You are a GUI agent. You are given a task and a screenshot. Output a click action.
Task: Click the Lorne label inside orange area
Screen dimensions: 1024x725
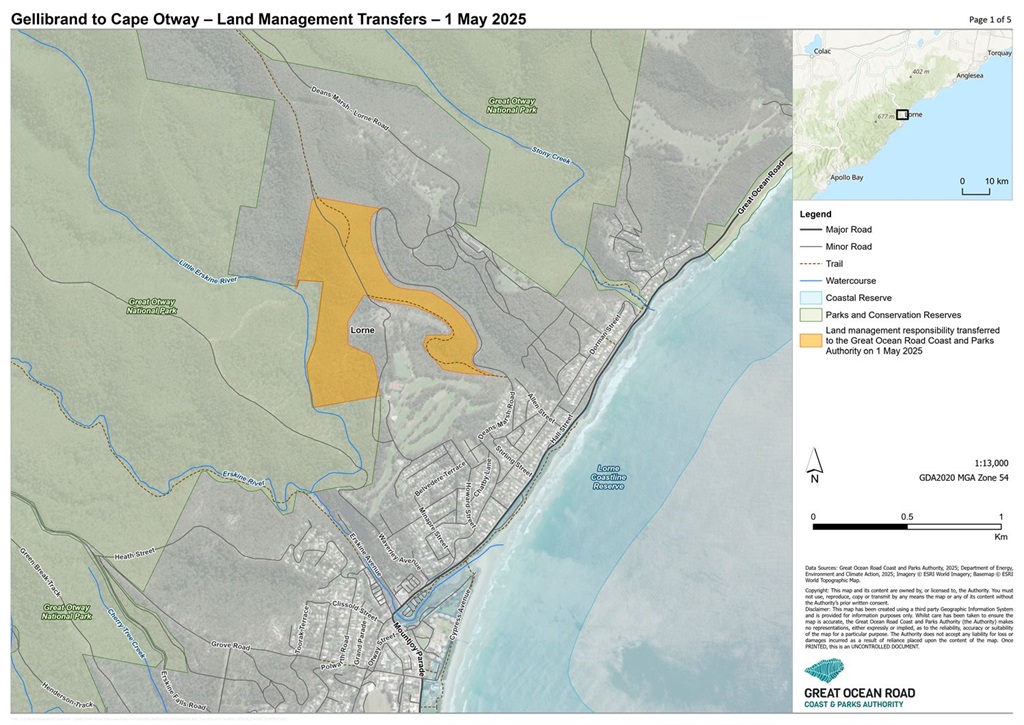pyautogui.click(x=362, y=329)
